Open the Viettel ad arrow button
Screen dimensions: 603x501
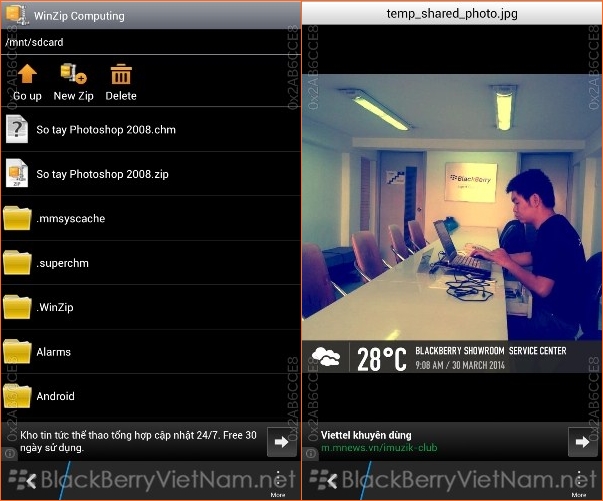(x=583, y=442)
